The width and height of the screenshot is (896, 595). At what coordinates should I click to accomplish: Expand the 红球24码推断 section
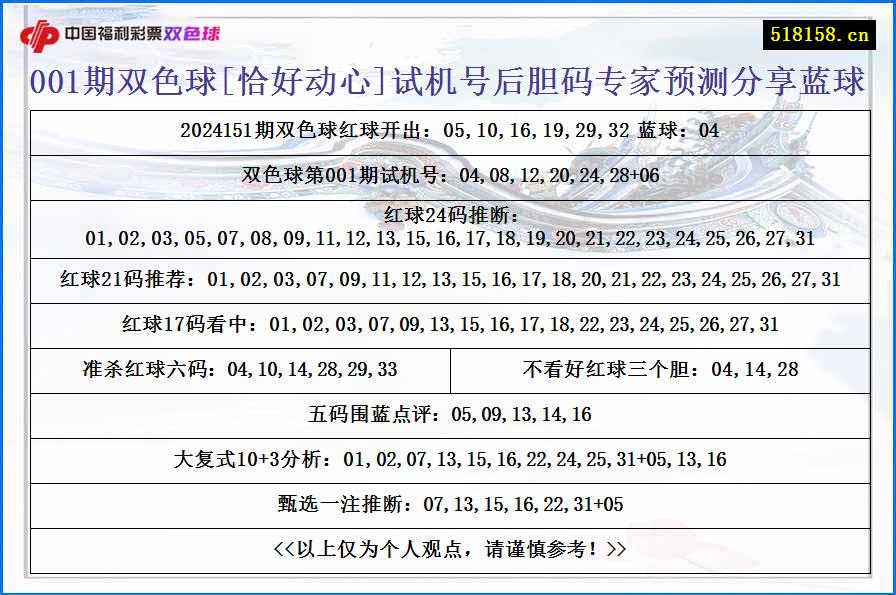(448, 228)
